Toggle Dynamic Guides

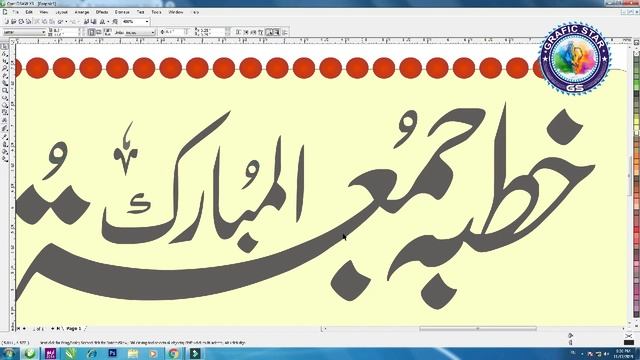[260, 32]
